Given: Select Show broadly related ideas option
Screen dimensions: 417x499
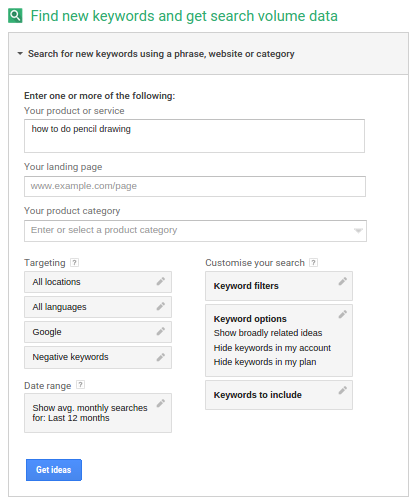Looking at the screenshot, I should tap(268, 333).
